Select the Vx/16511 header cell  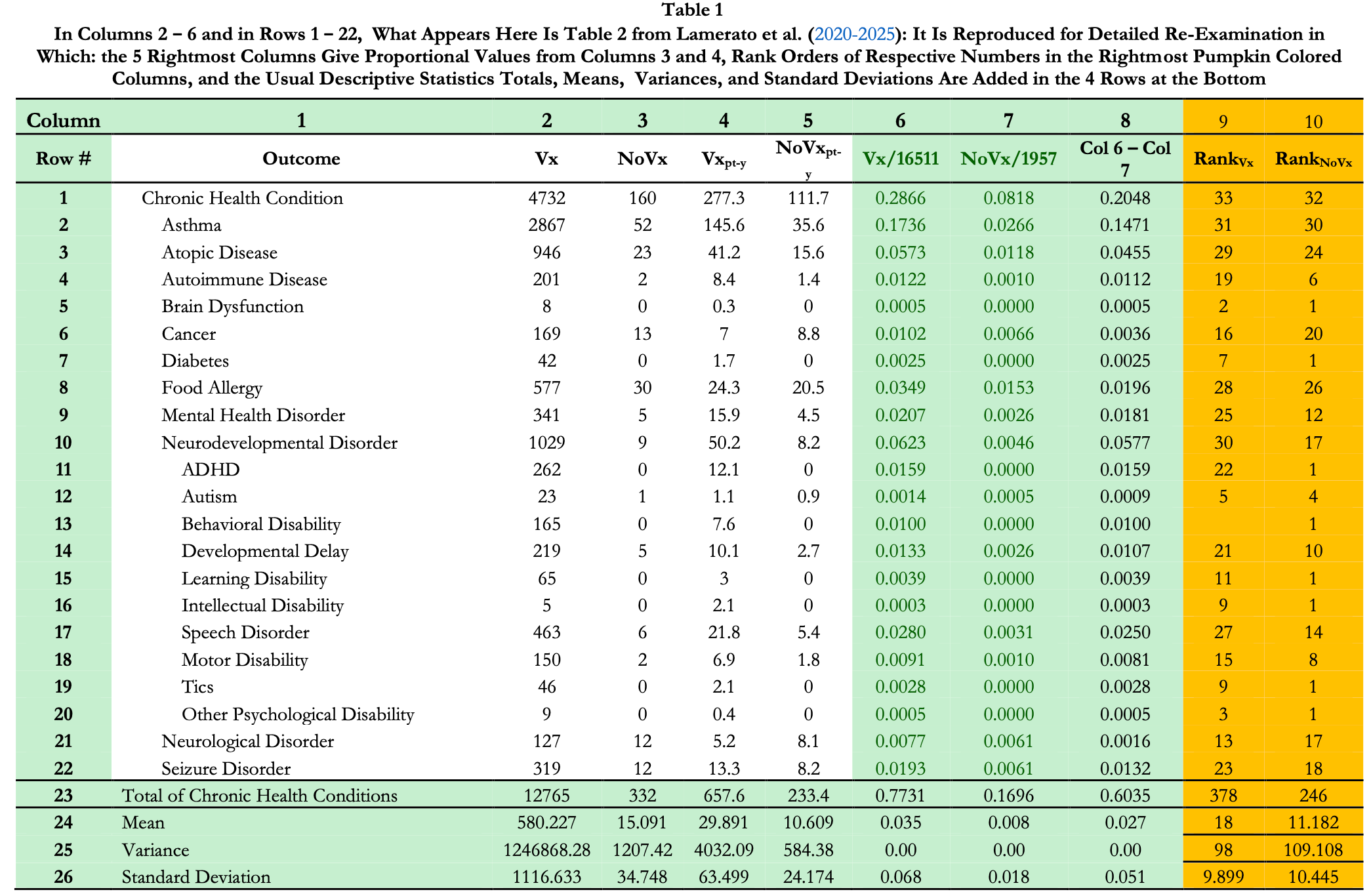point(900,159)
